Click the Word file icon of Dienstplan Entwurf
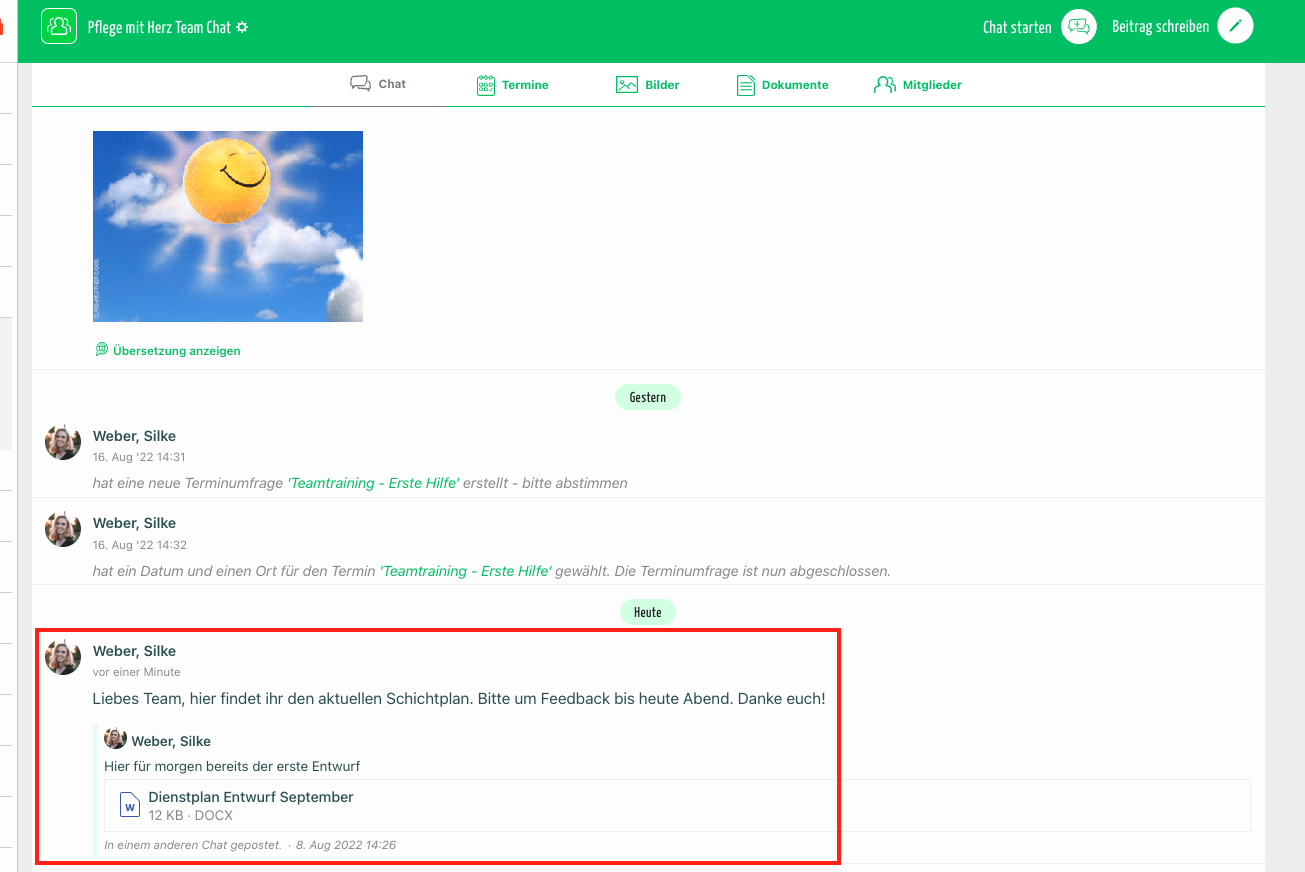This screenshot has width=1305, height=872. [x=129, y=805]
